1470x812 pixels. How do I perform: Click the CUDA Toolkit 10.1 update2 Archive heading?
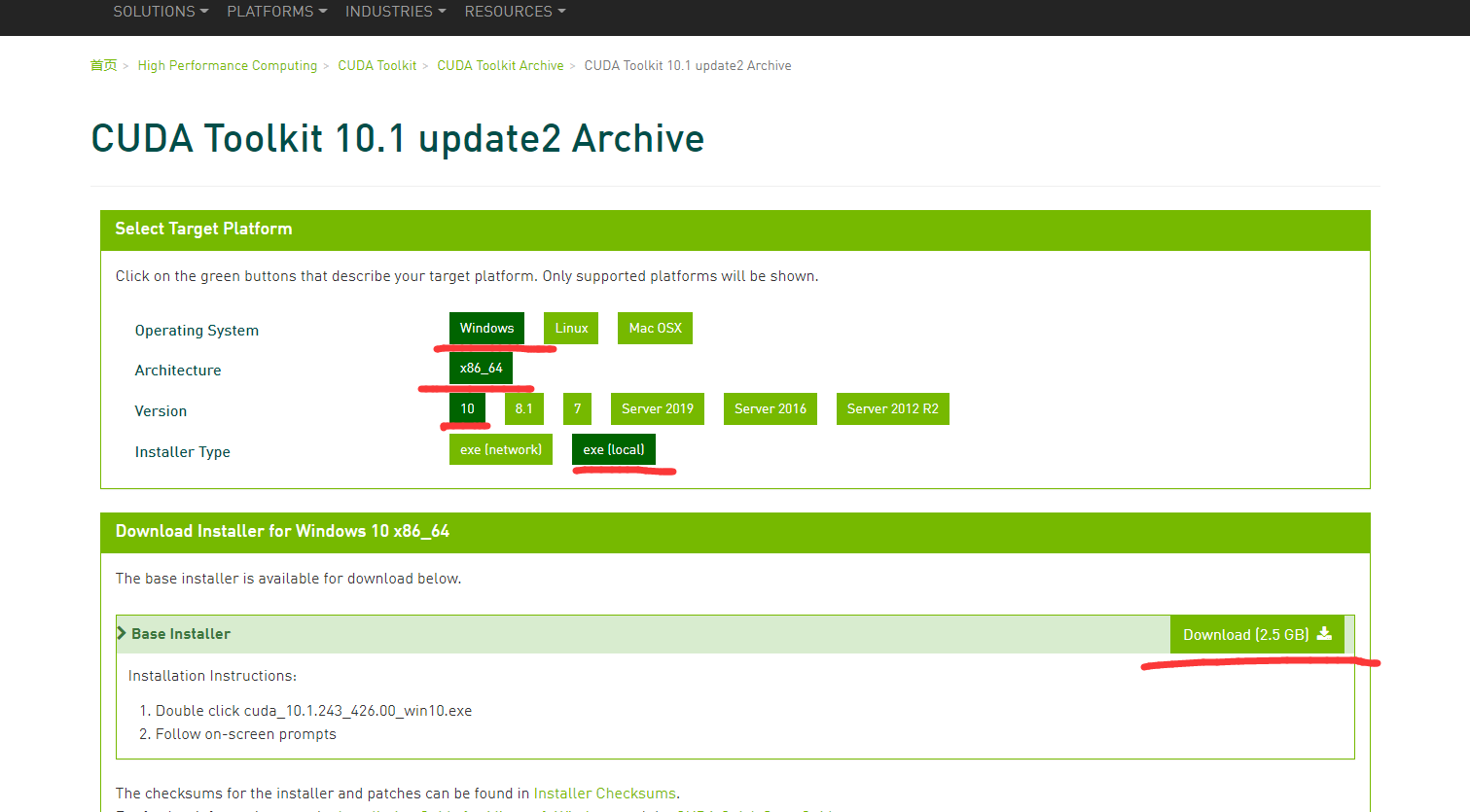pyautogui.click(x=397, y=139)
